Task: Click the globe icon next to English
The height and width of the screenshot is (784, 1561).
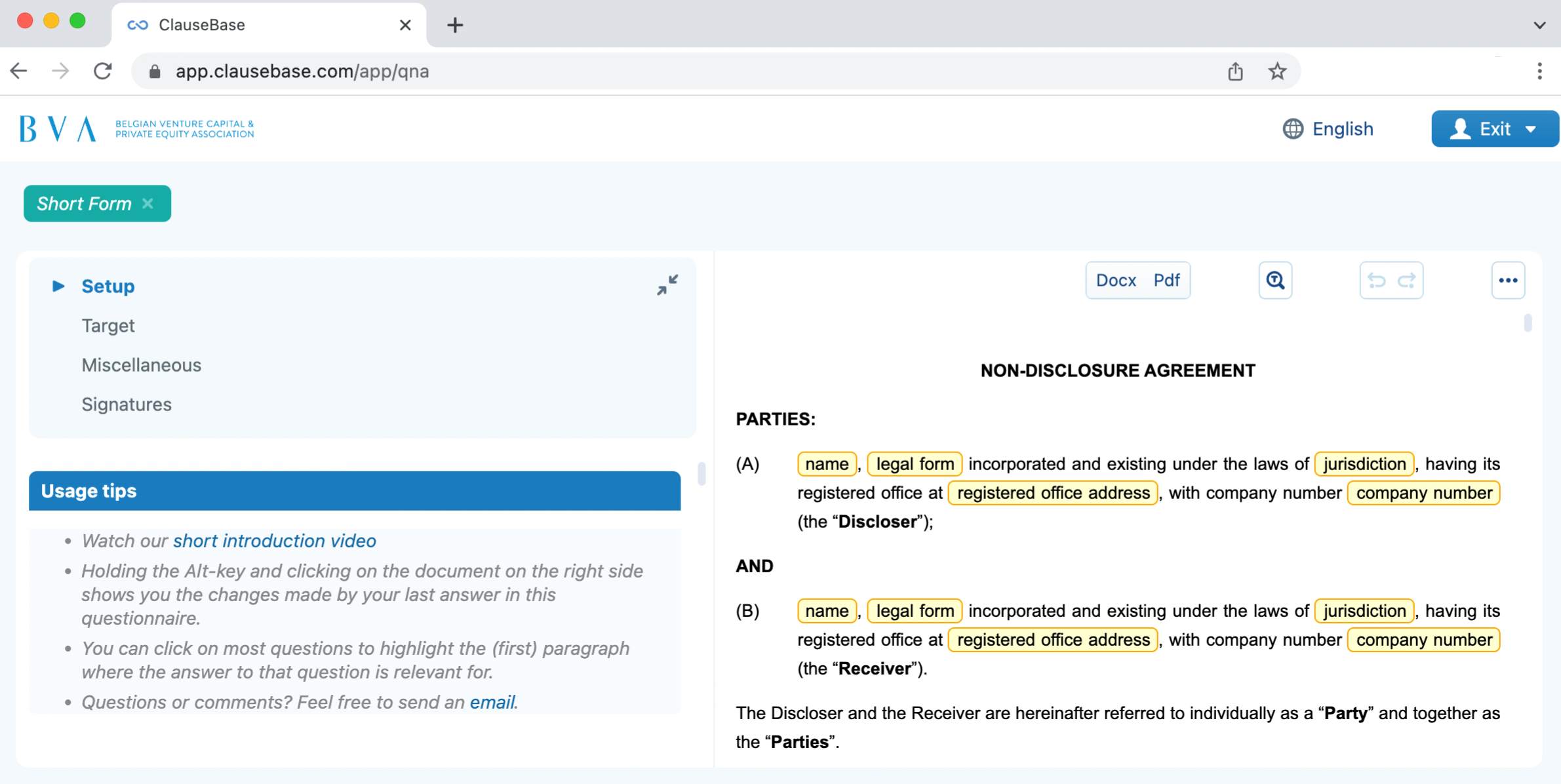Action: pos(1292,128)
